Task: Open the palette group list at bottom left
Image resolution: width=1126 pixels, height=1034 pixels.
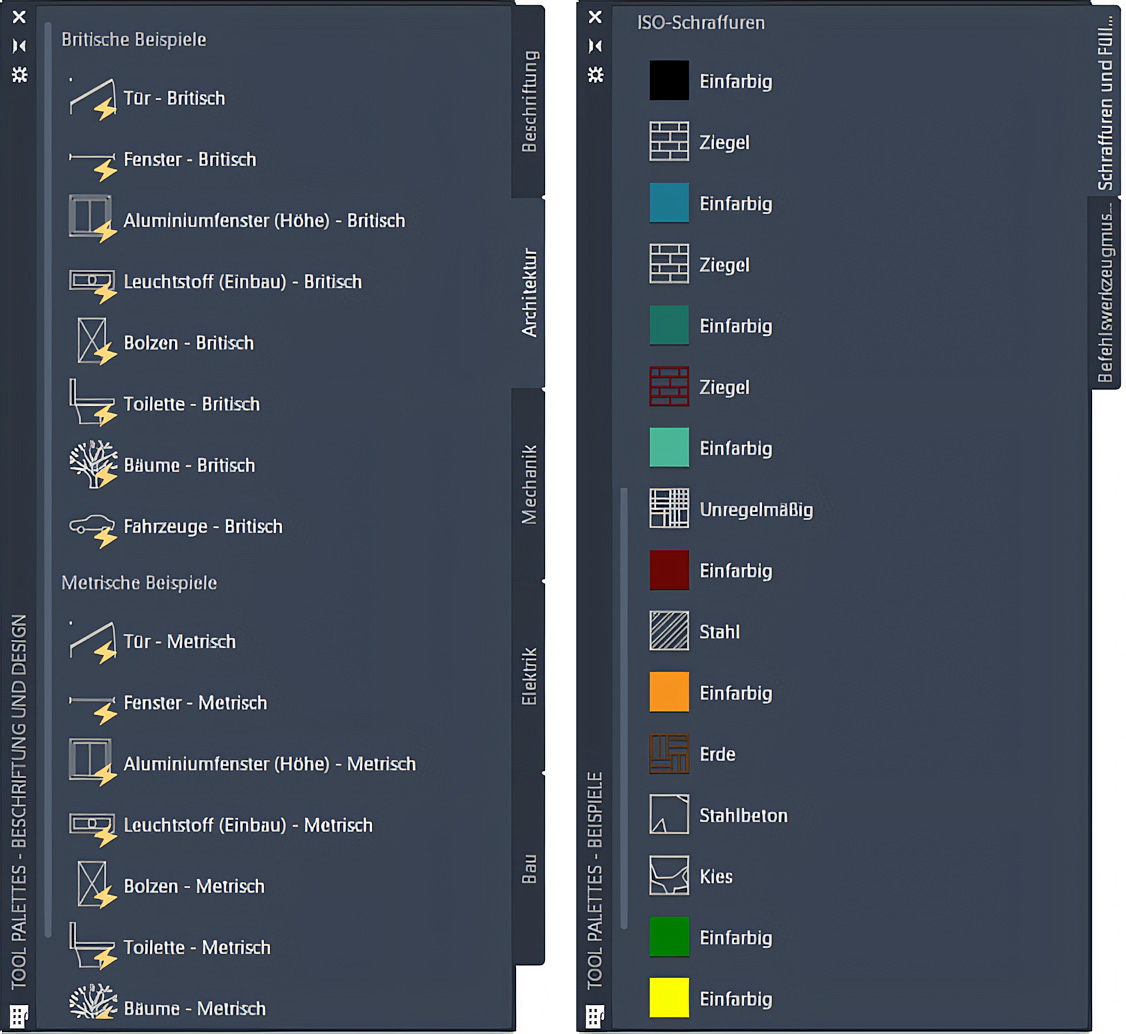Action: click(20, 1015)
